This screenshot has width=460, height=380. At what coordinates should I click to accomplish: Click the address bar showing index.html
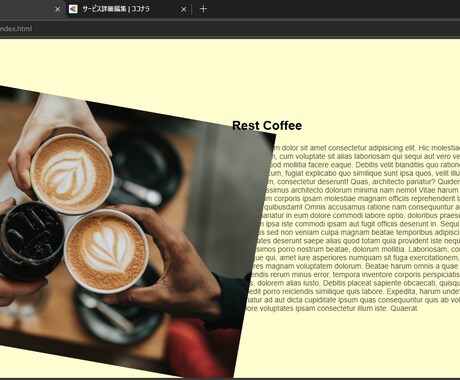tap(230, 29)
